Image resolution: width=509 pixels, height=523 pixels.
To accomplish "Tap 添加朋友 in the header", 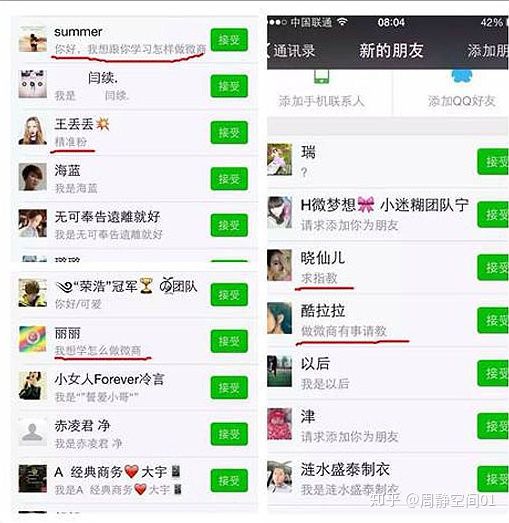I will pos(488,51).
